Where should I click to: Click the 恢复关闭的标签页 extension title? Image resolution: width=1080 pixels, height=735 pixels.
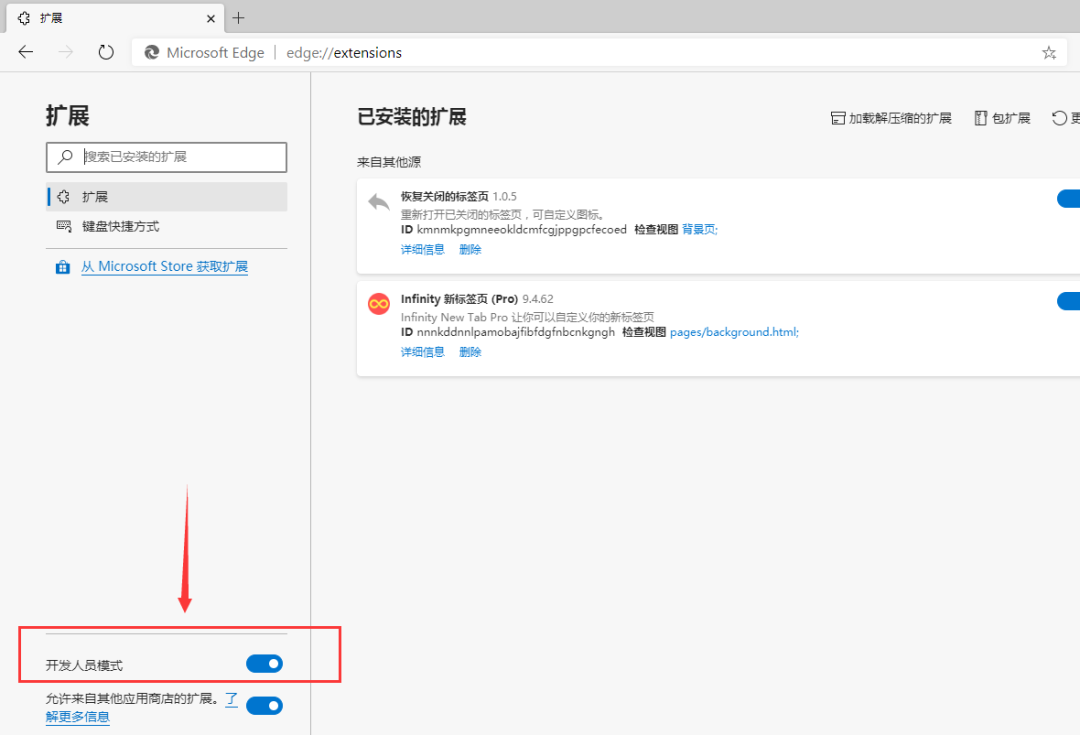(x=444, y=196)
